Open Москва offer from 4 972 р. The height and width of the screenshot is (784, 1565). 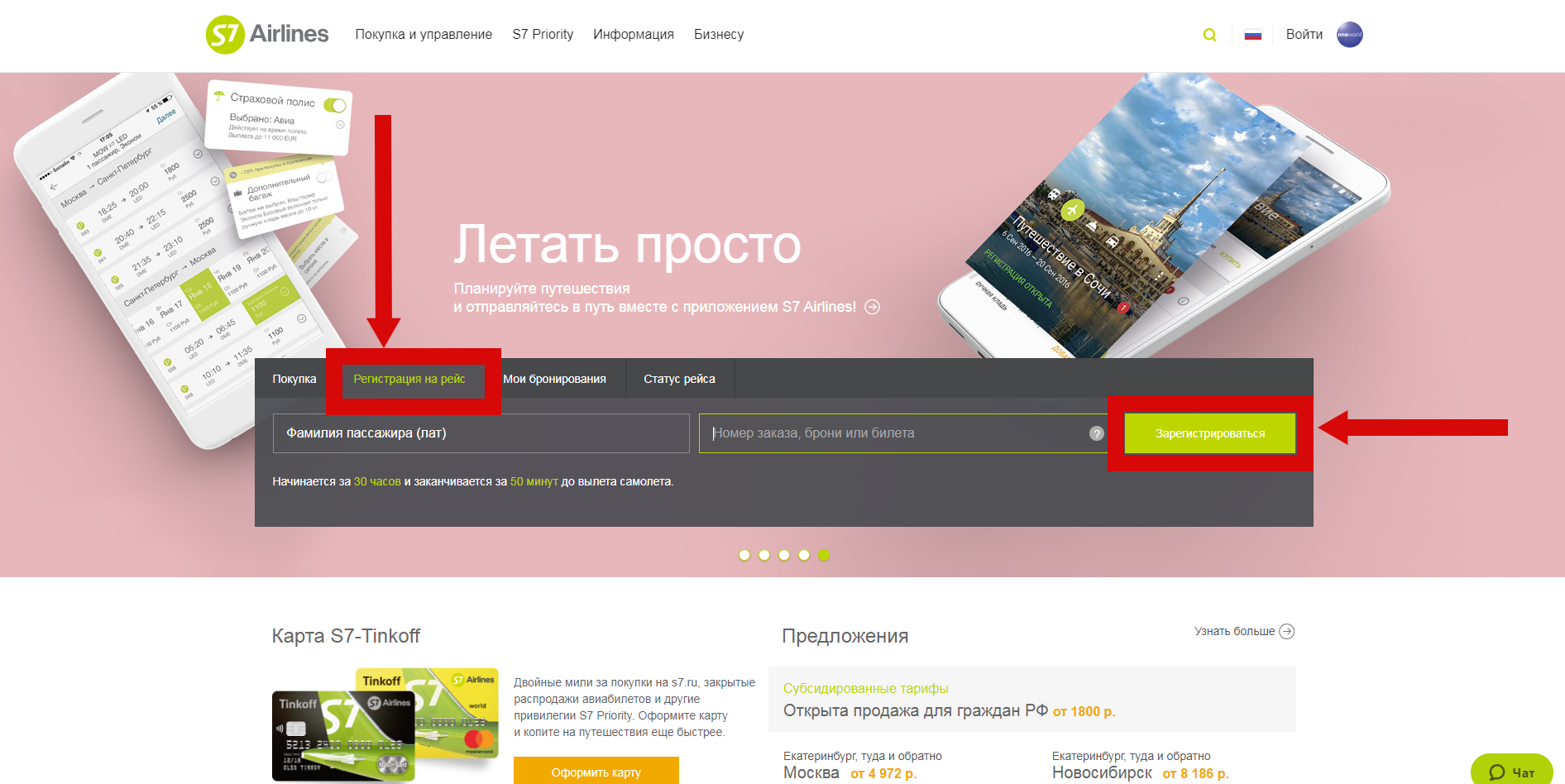pyautogui.click(x=850, y=772)
